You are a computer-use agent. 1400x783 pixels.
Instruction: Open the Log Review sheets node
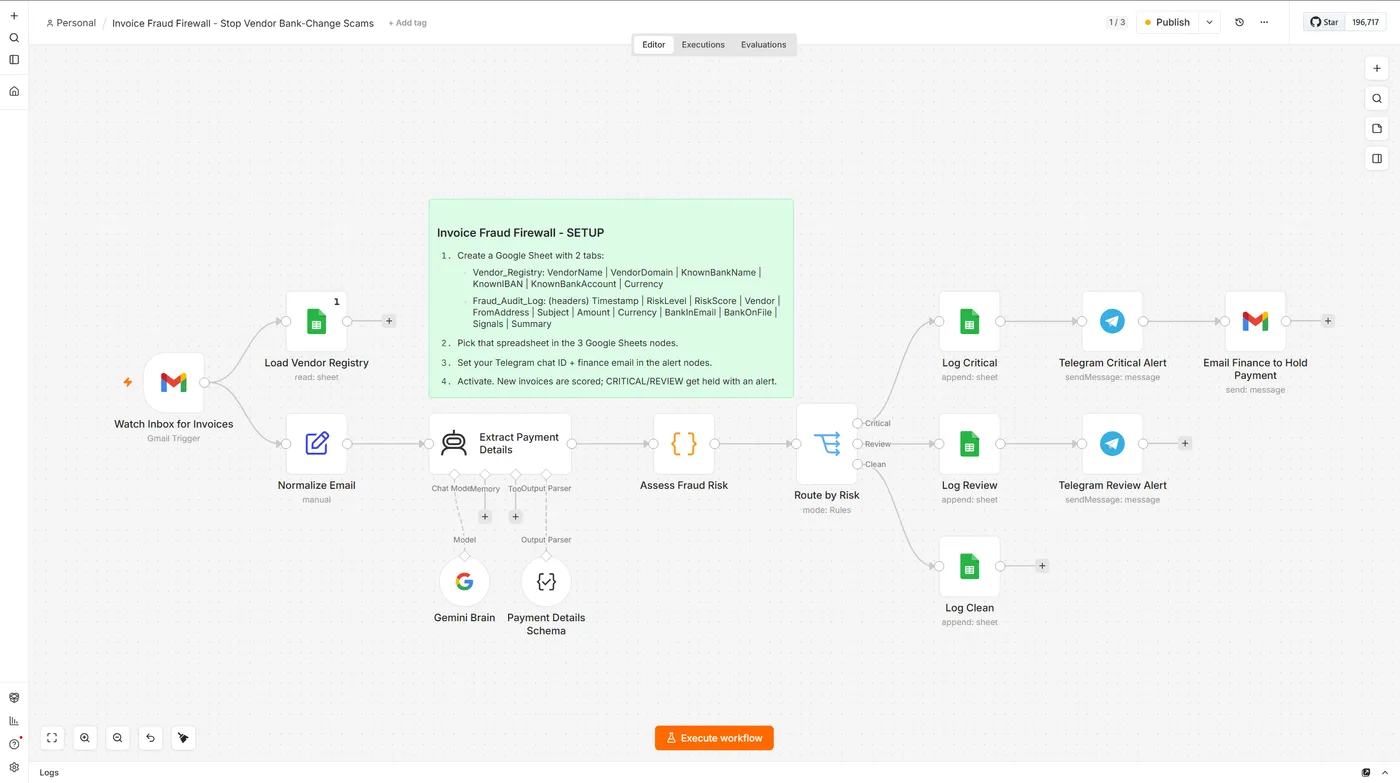pos(969,443)
